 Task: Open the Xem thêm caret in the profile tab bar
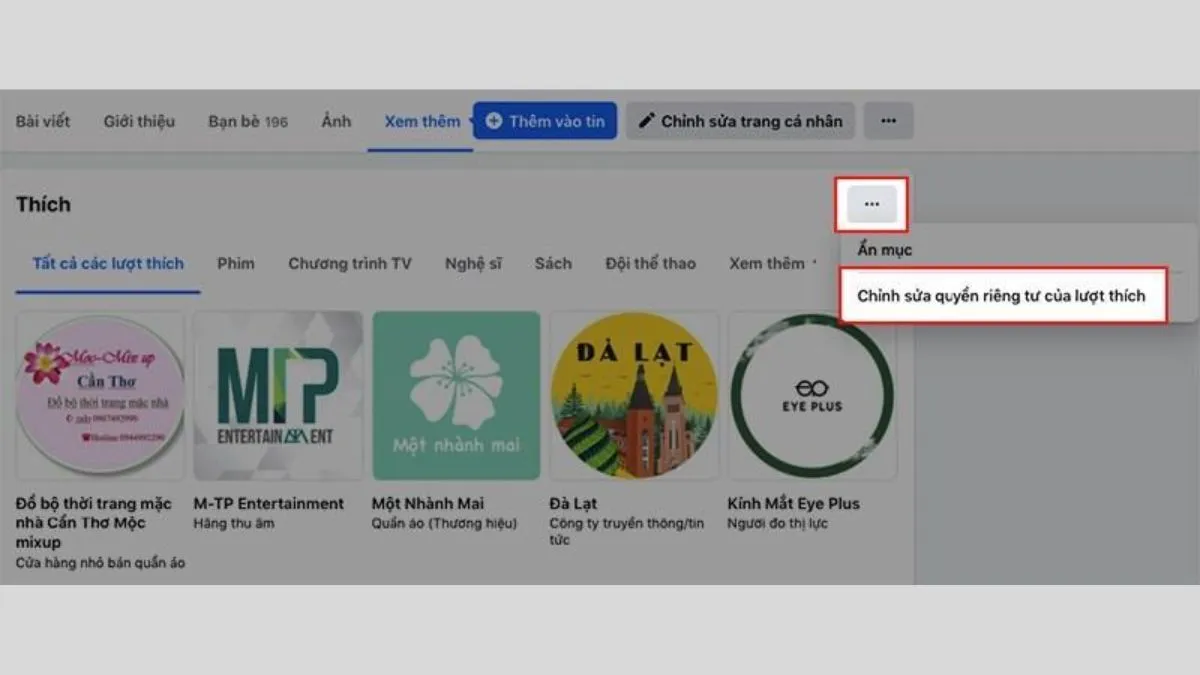pyautogui.click(x=468, y=120)
